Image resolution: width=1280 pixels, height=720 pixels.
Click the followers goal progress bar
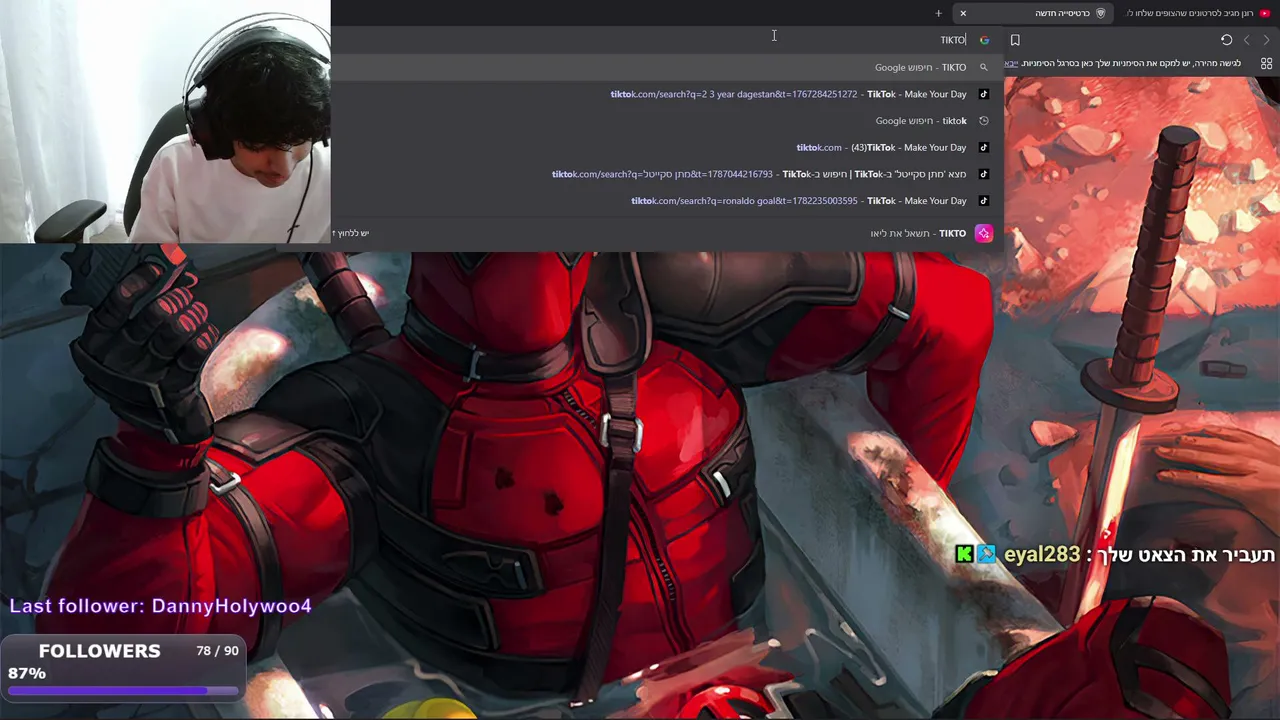point(124,690)
